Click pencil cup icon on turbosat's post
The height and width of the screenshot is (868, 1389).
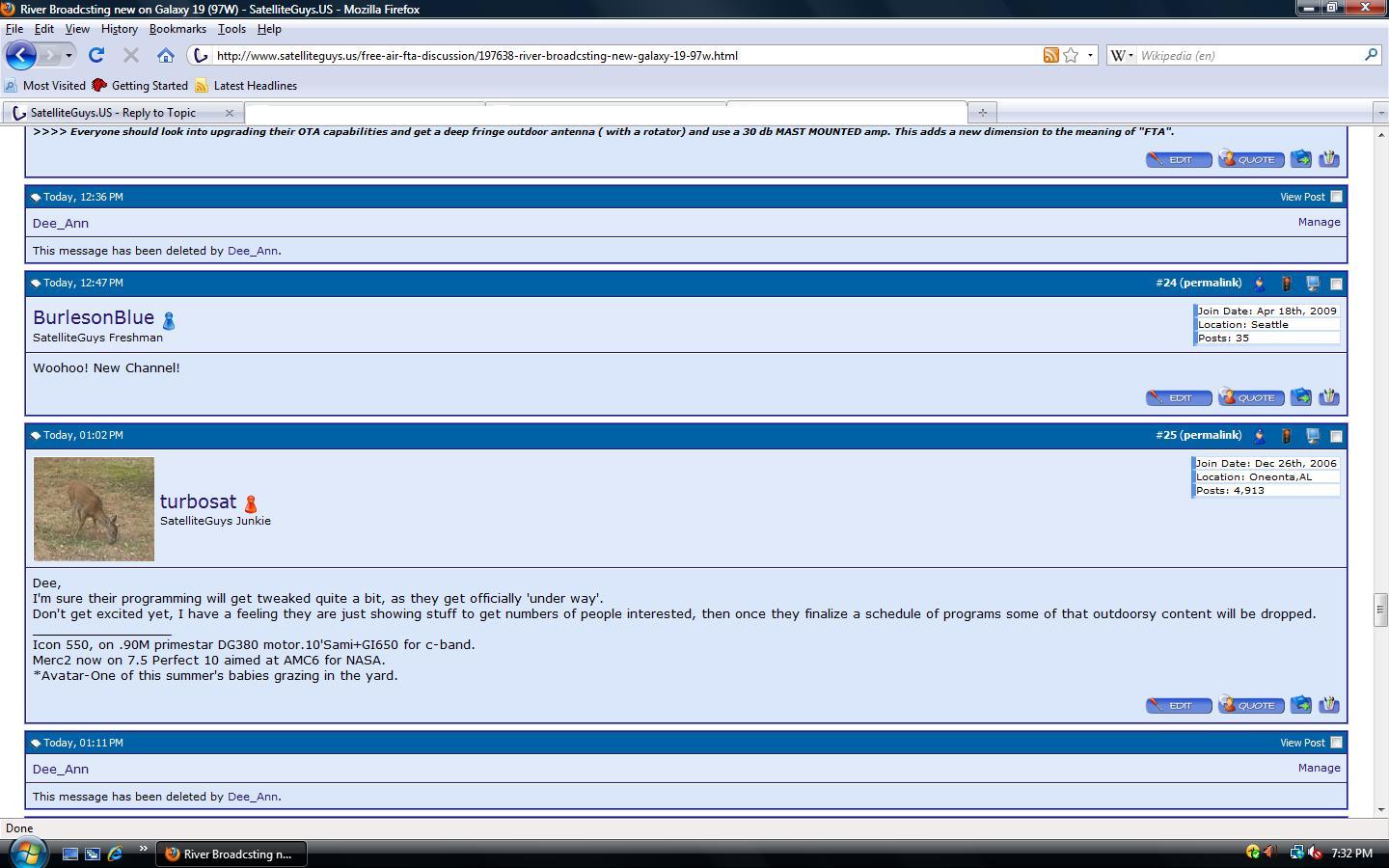pyautogui.click(x=1329, y=704)
